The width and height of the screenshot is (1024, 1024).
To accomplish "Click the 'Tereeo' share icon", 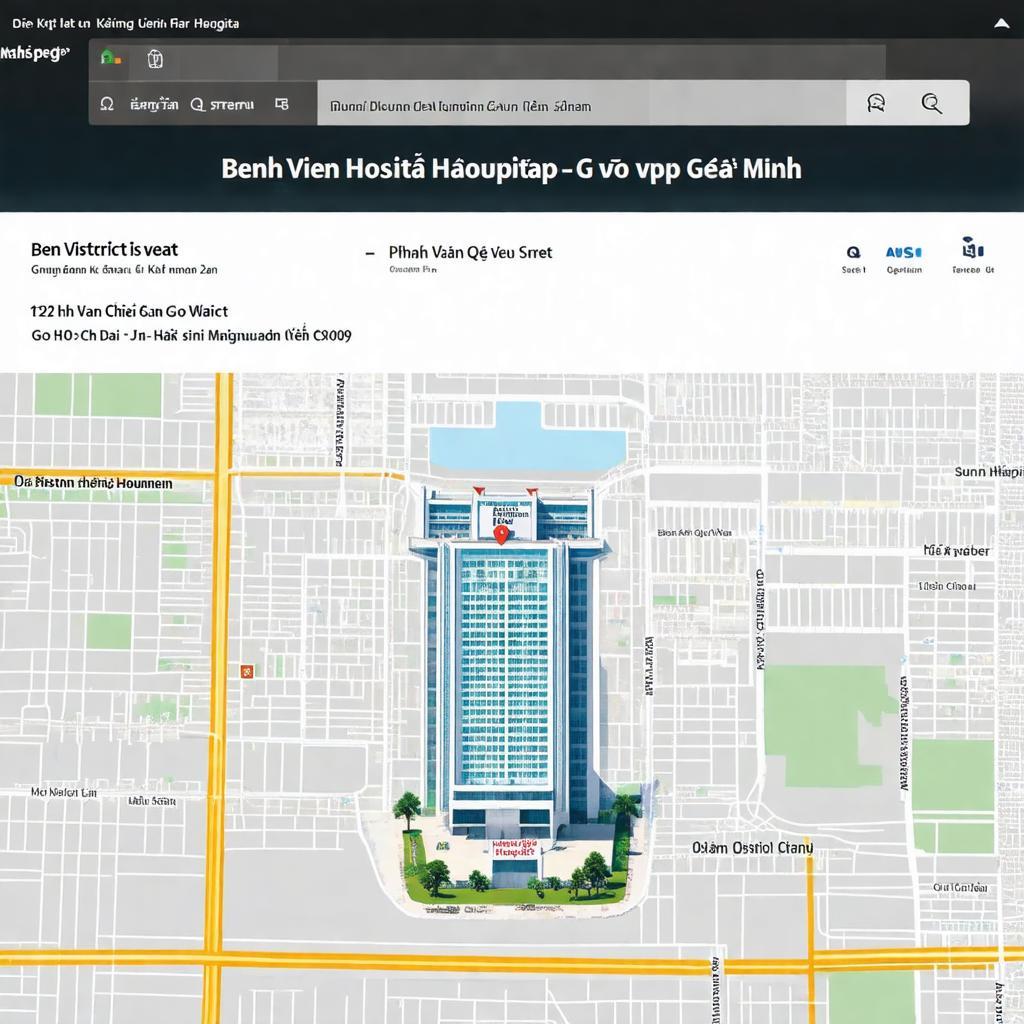I will point(972,248).
